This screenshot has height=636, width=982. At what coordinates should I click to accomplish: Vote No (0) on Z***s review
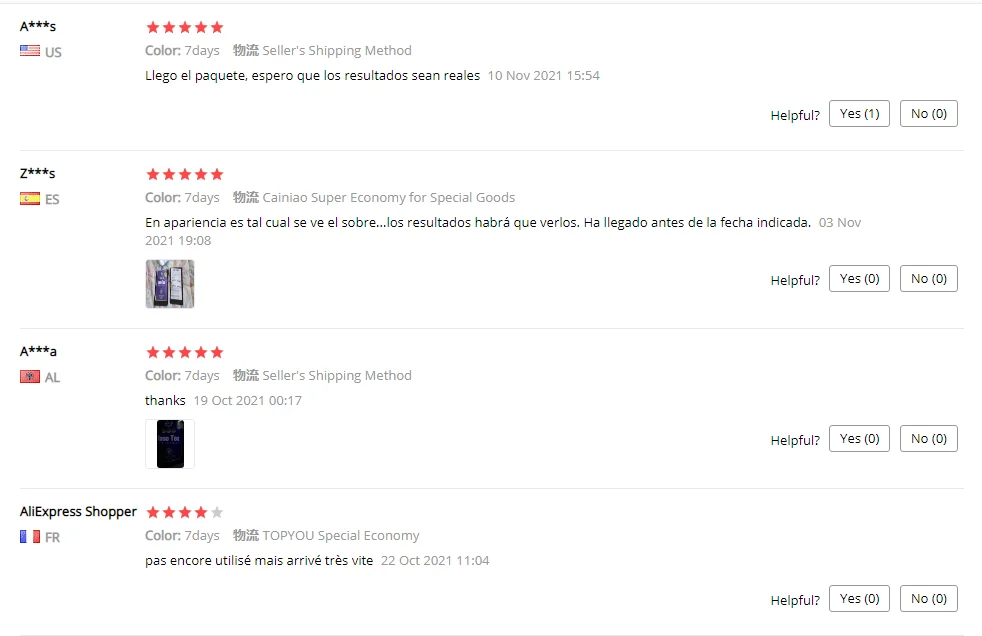coord(929,279)
